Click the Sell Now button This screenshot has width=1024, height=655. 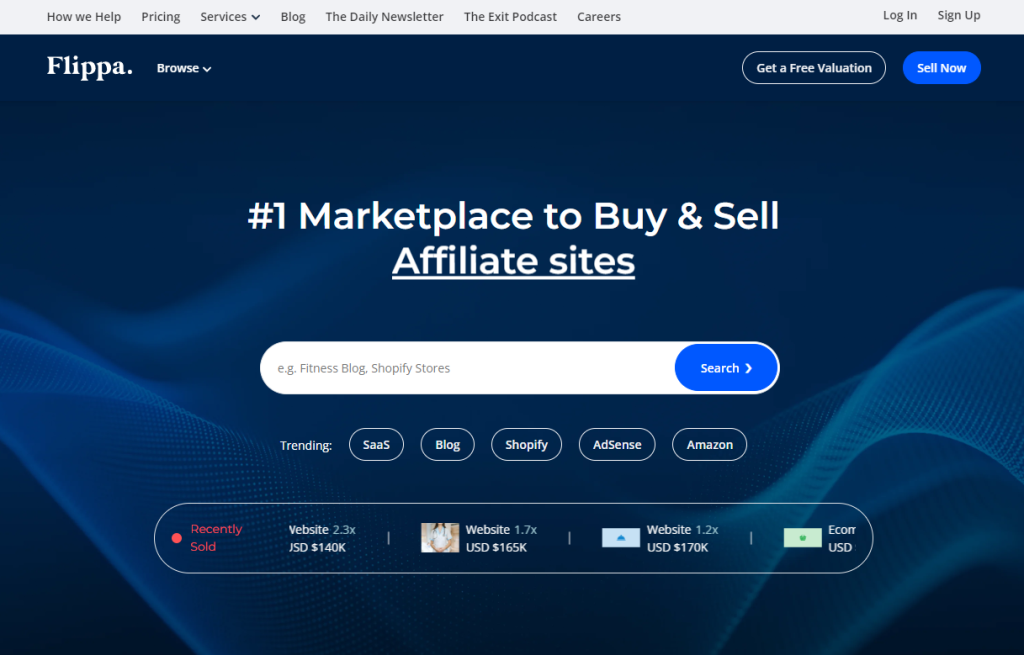coord(941,68)
